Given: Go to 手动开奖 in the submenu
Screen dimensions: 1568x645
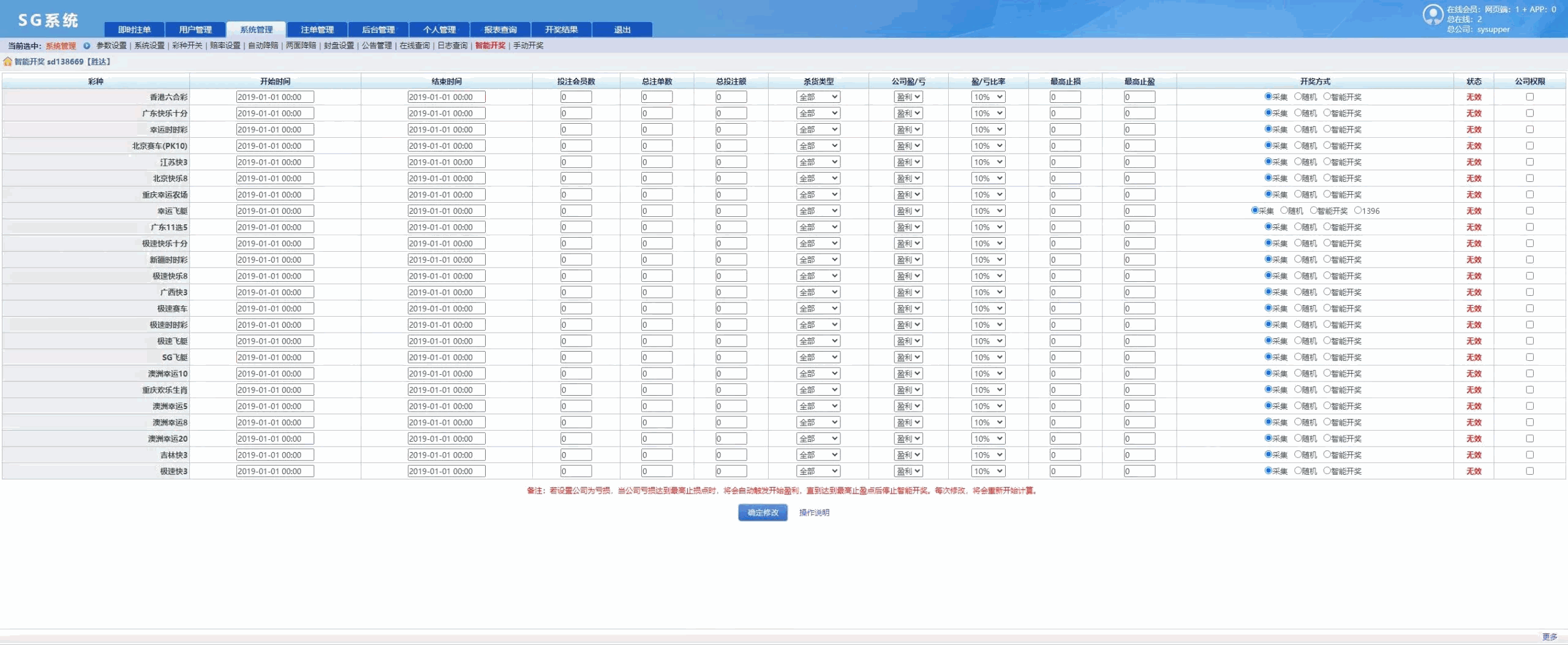Looking at the screenshot, I should [x=528, y=46].
